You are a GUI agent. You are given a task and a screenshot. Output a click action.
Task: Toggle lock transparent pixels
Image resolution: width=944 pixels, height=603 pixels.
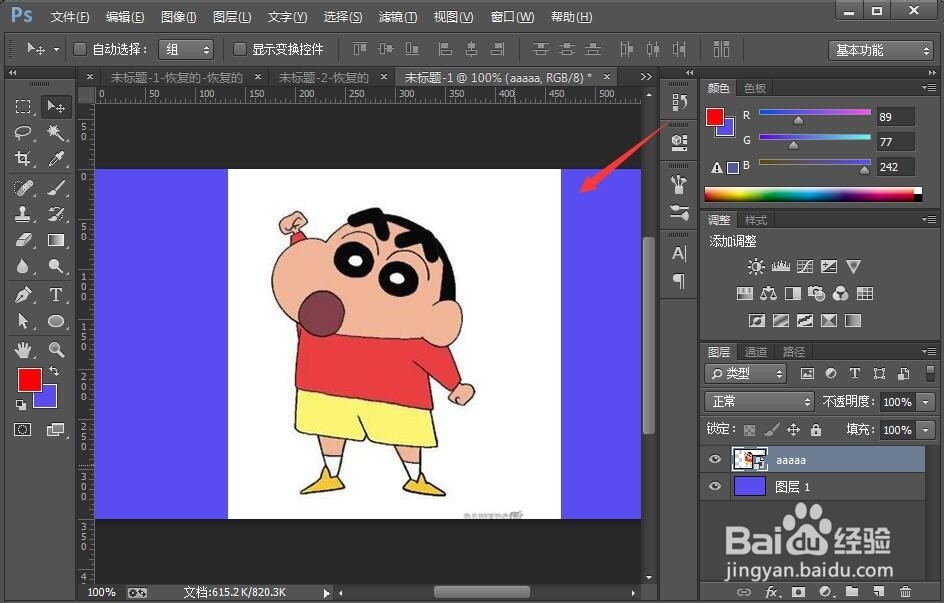coord(750,430)
